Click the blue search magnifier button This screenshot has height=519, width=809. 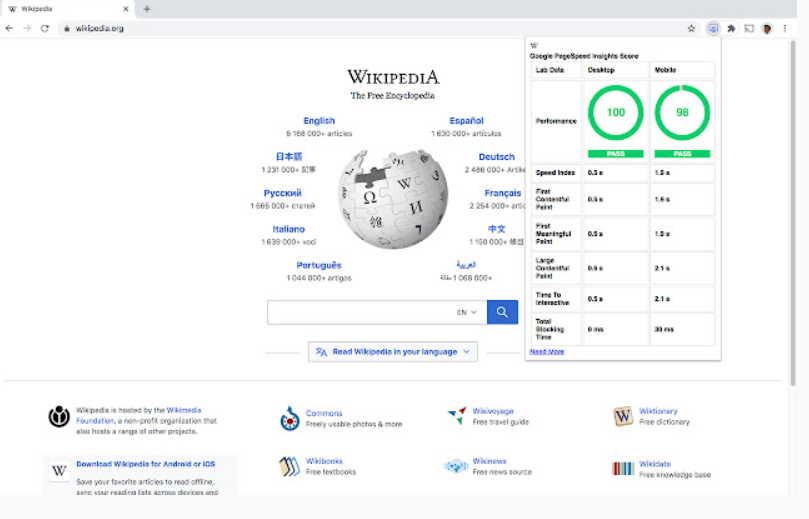[502, 312]
